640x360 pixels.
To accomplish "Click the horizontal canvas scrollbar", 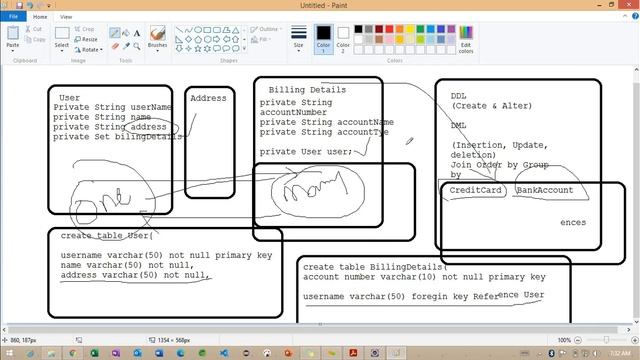I will pos(313,329).
